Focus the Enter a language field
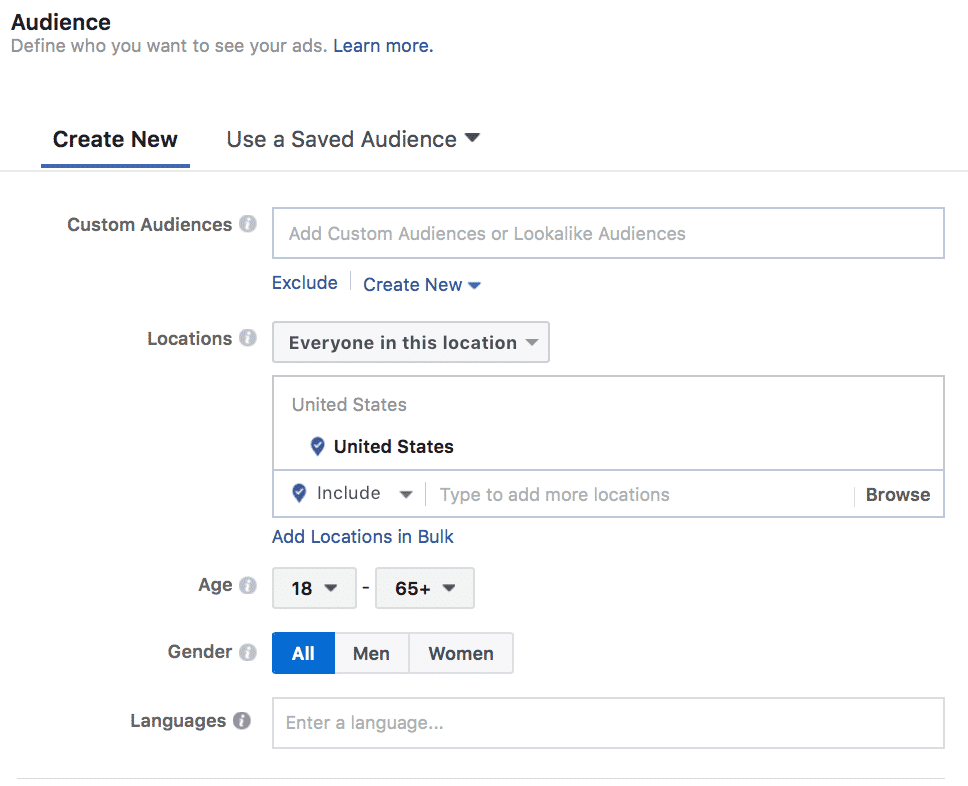The image size is (968, 786). click(x=608, y=723)
